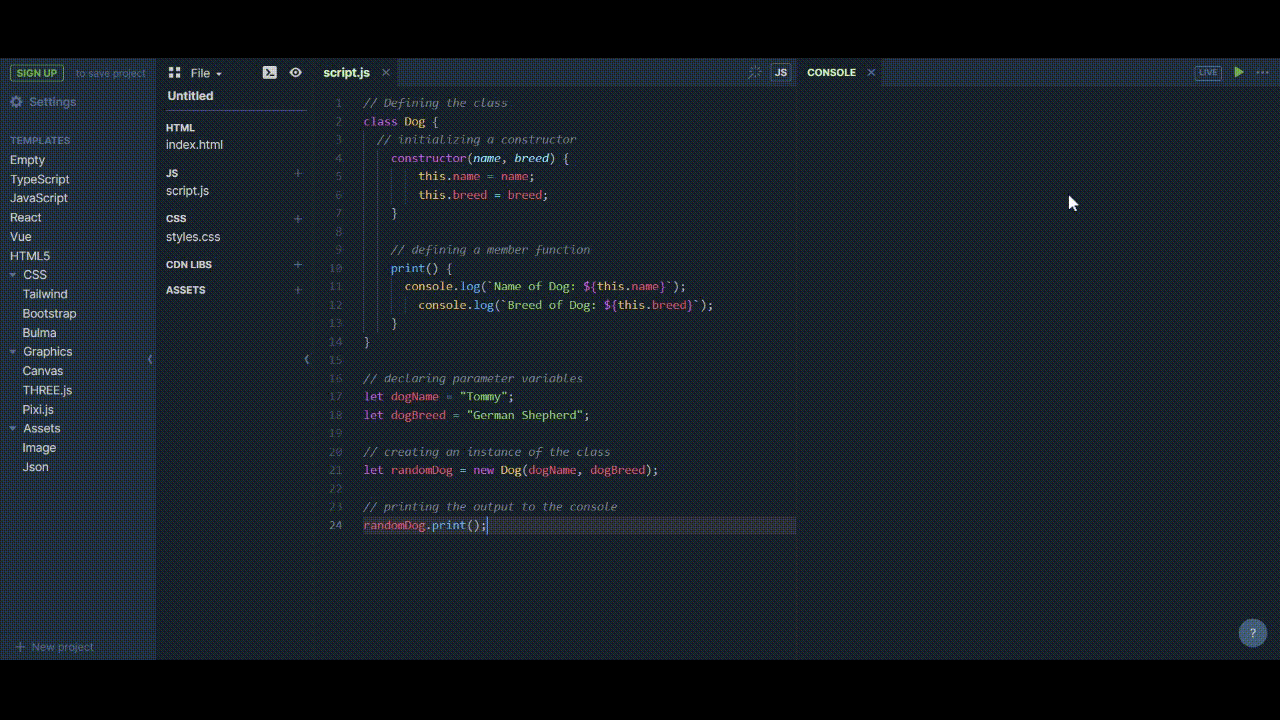Select the Pixi.js template
This screenshot has height=720, width=1280.
38,410
